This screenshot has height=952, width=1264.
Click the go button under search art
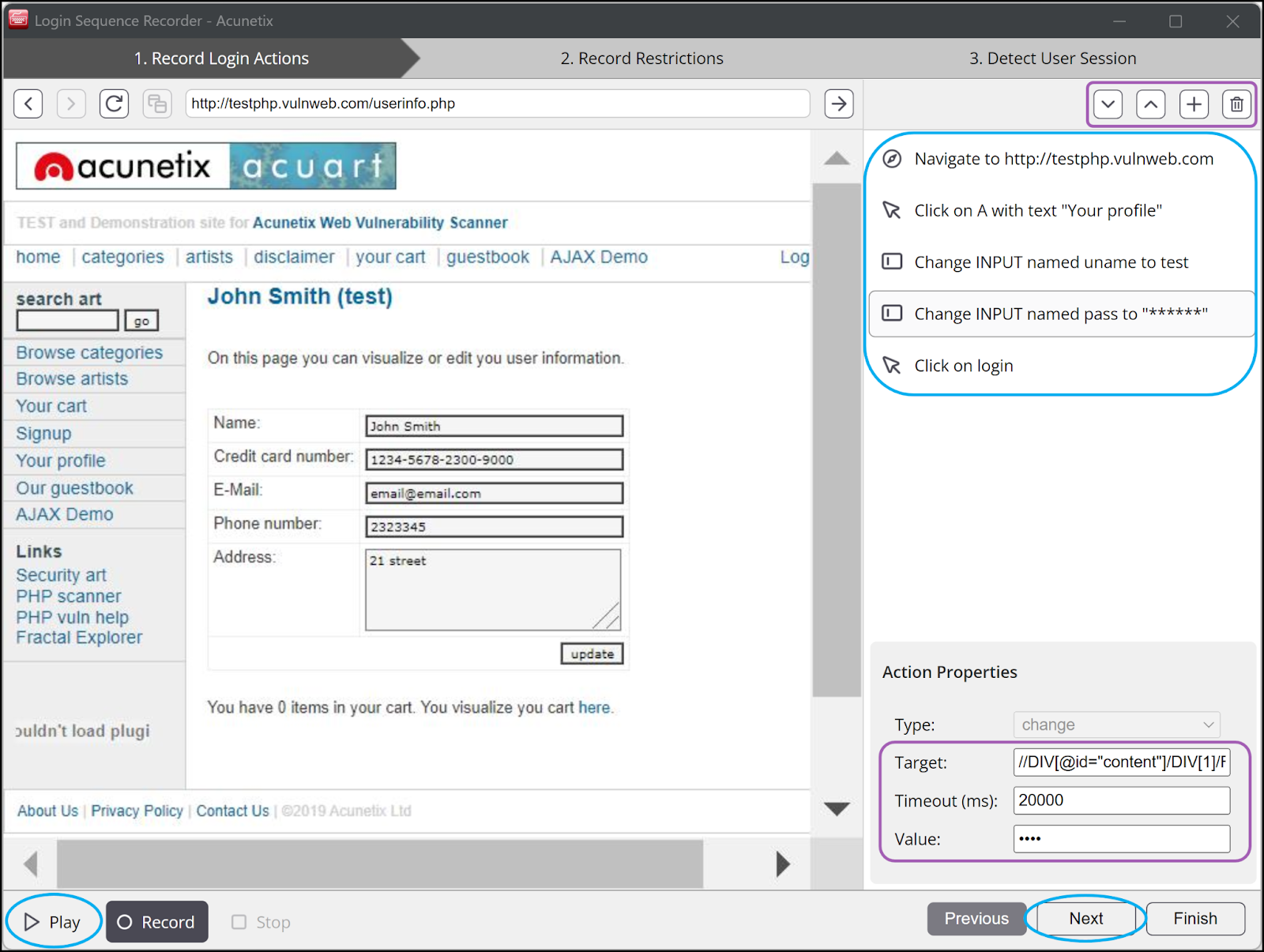pos(141,321)
